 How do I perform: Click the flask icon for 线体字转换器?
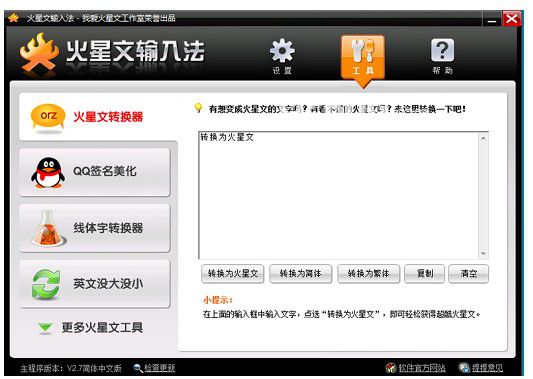click(x=48, y=228)
